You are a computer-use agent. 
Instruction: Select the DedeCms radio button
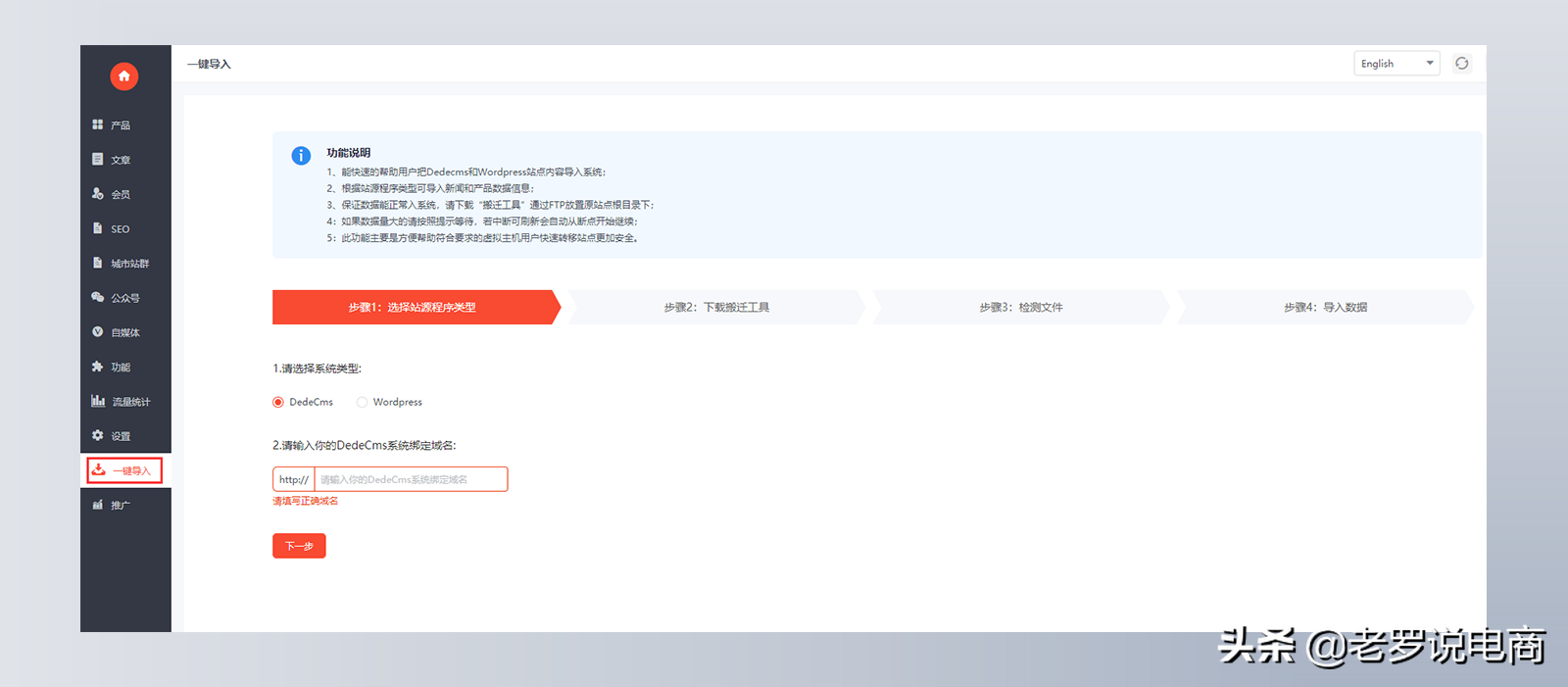pyautogui.click(x=278, y=402)
